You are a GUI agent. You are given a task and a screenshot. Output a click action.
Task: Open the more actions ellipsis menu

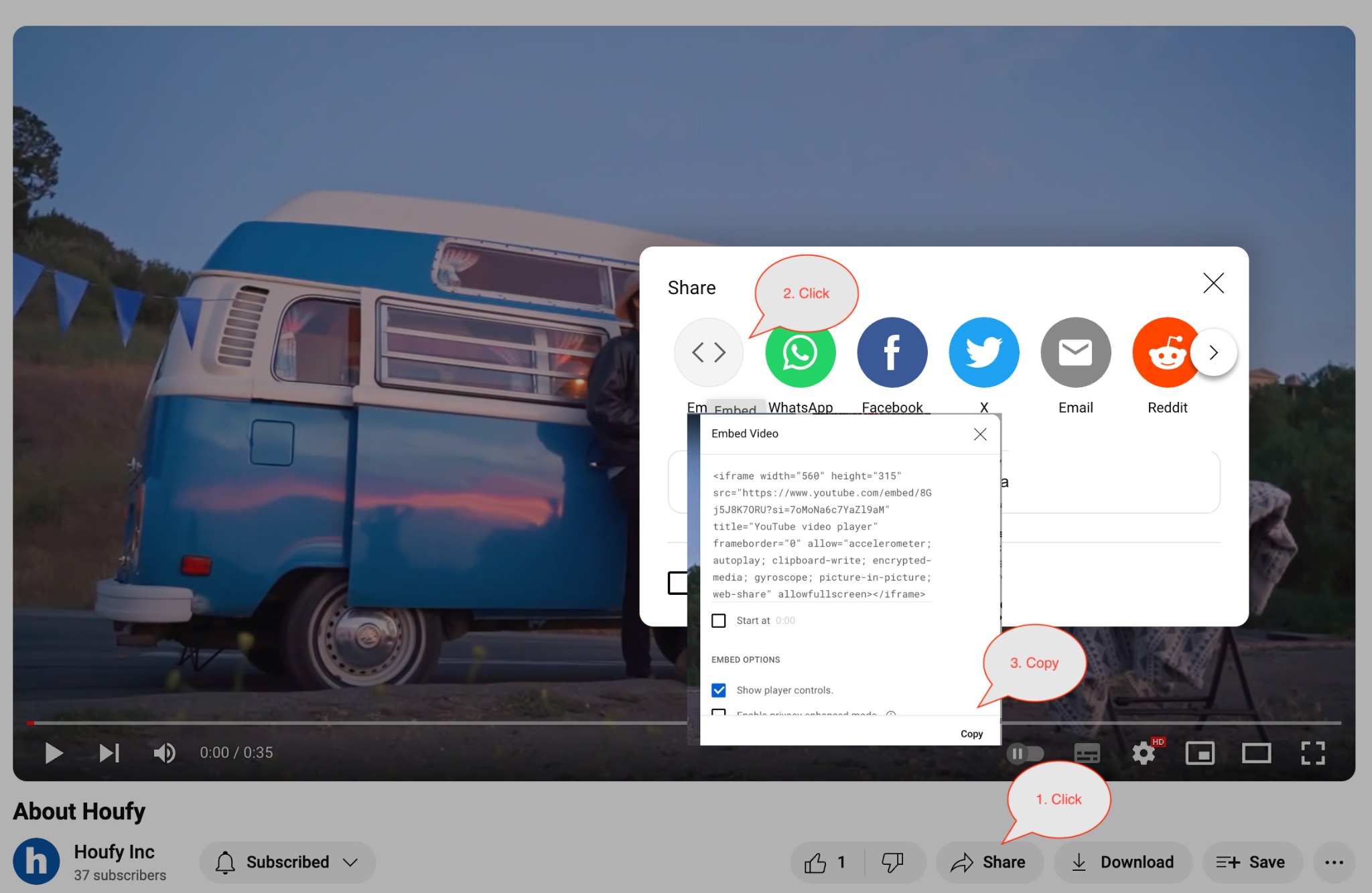coord(1334,862)
